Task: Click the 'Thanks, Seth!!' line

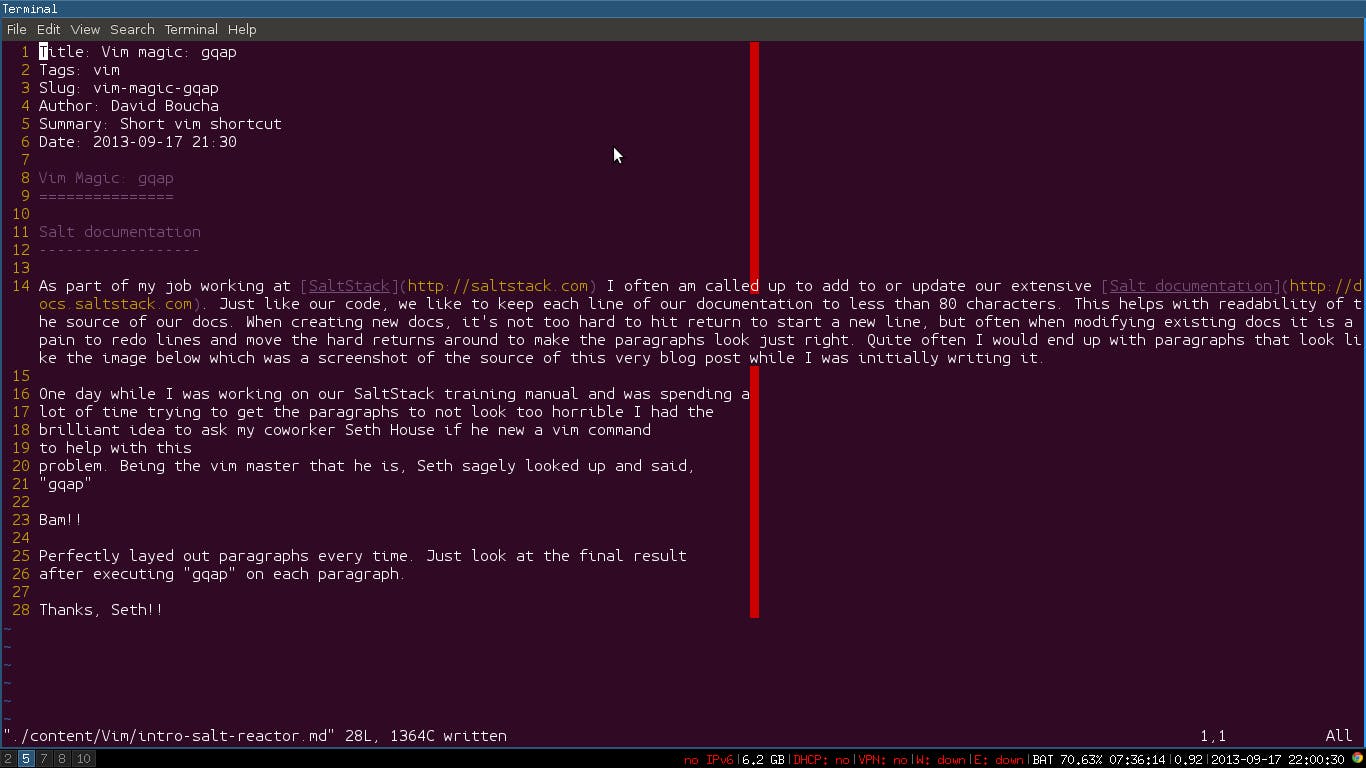Action: [x=101, y=610]
